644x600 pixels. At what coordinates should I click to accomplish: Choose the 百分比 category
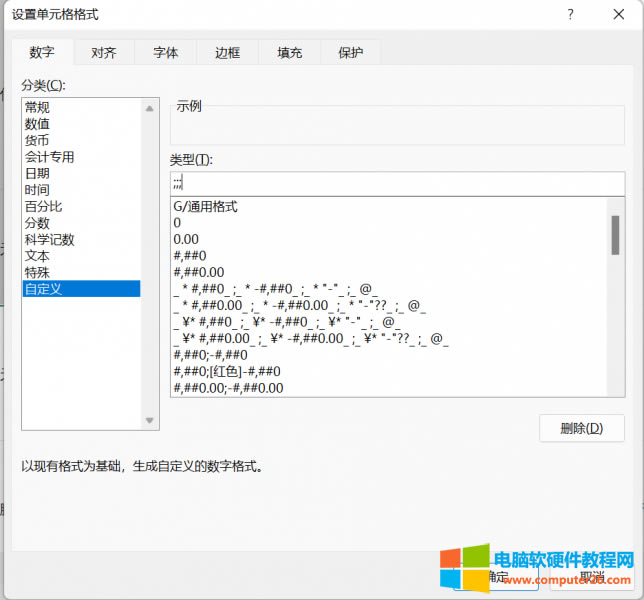point(43,206)
